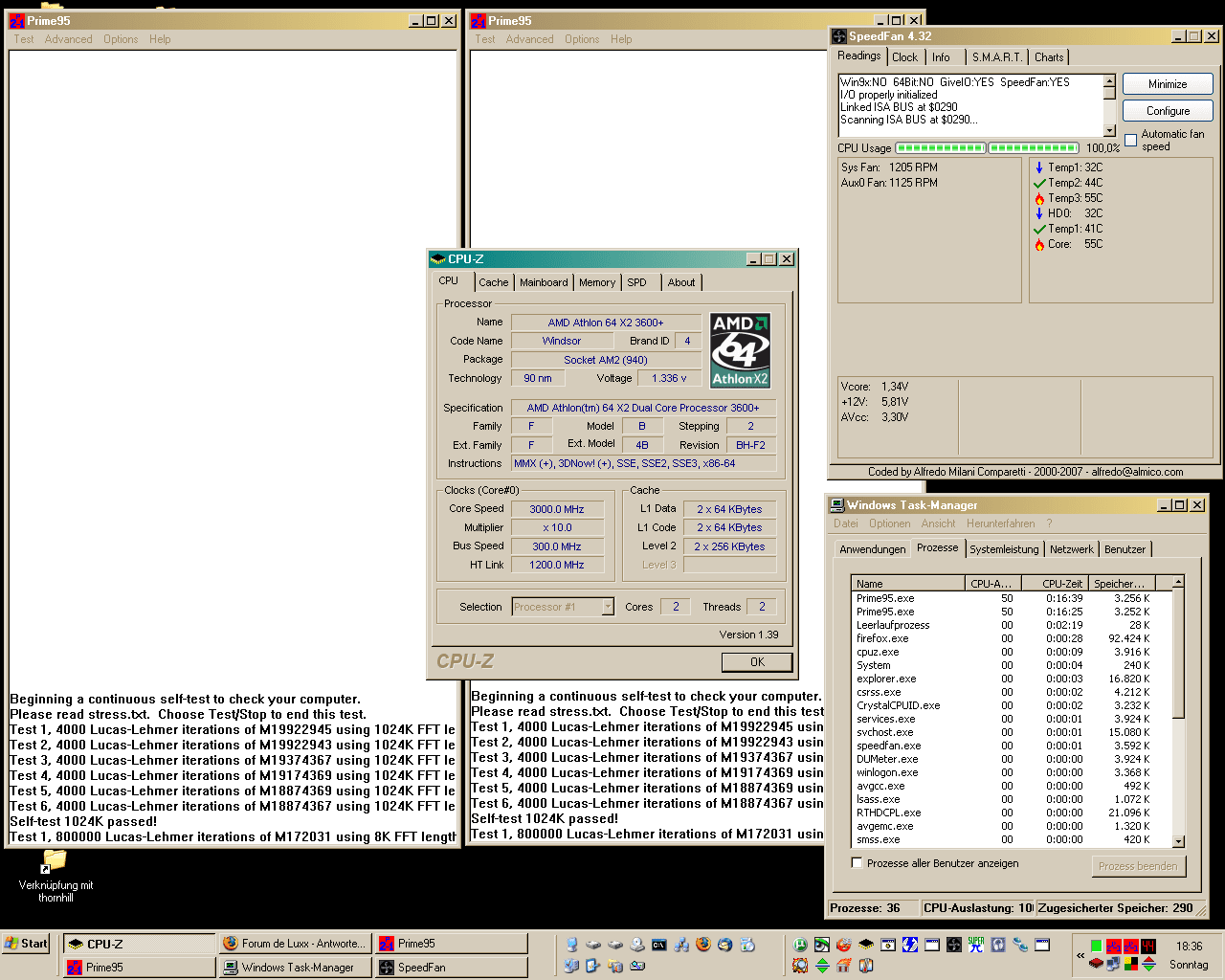Open the S.M.A.R.T. tab in SpeedFan
Viewport: 1225px width, 980px height.
click(x=996, y=57)
